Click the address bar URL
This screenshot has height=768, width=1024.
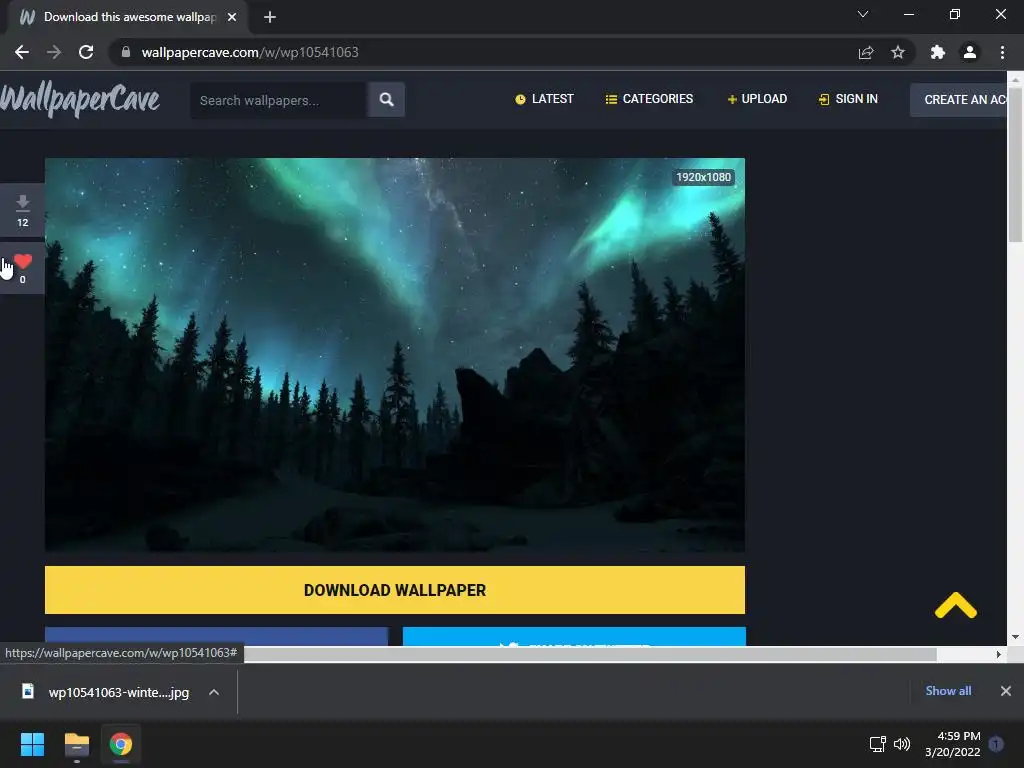click(x=250, y=52)
